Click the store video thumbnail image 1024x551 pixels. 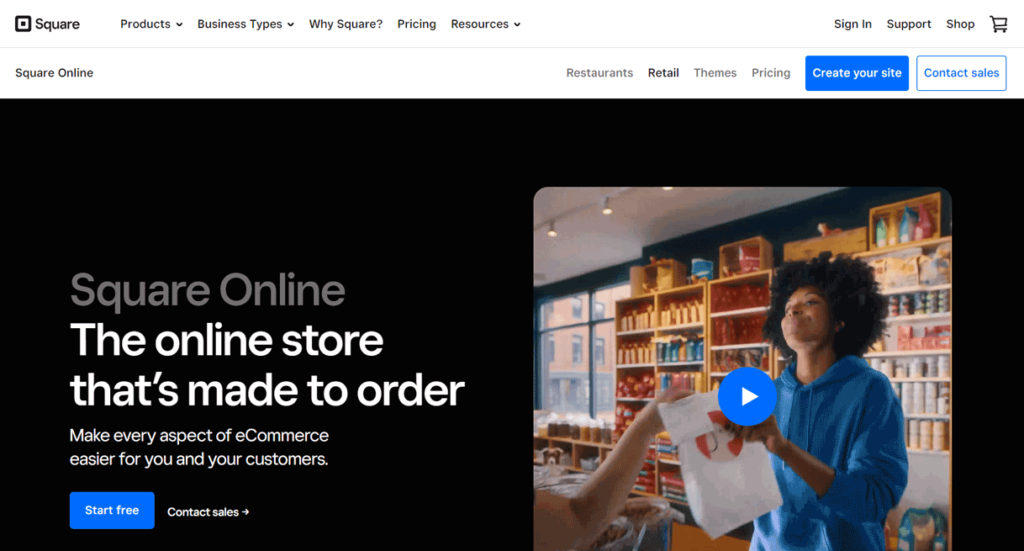pos(743,369)
